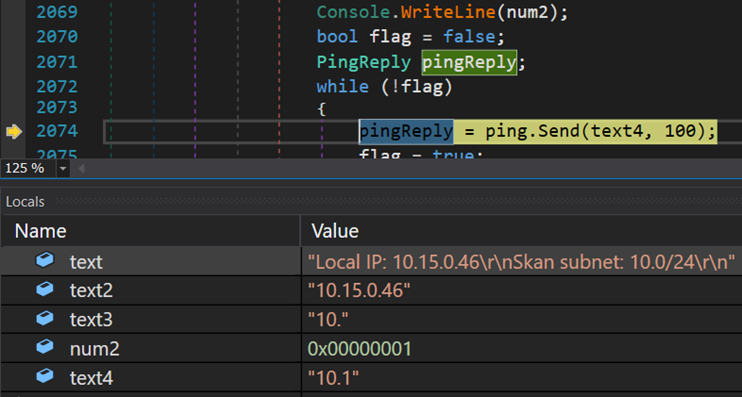
Task: Select the num2 name in Locals
Action: tap(95, 349)
